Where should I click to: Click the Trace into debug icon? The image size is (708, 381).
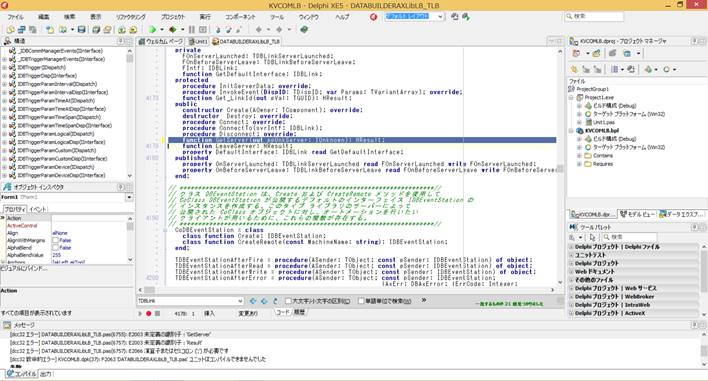pos(218,30)
